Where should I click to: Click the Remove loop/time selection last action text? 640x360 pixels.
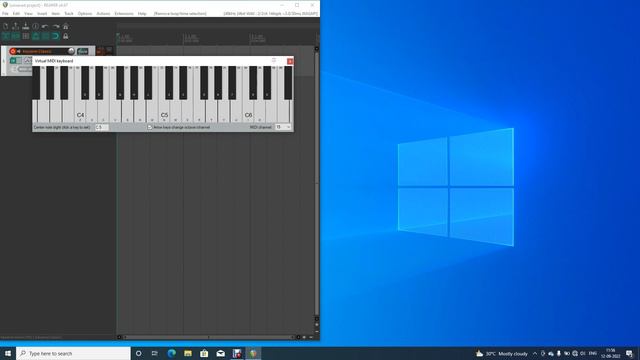click(x=180, y=13)
